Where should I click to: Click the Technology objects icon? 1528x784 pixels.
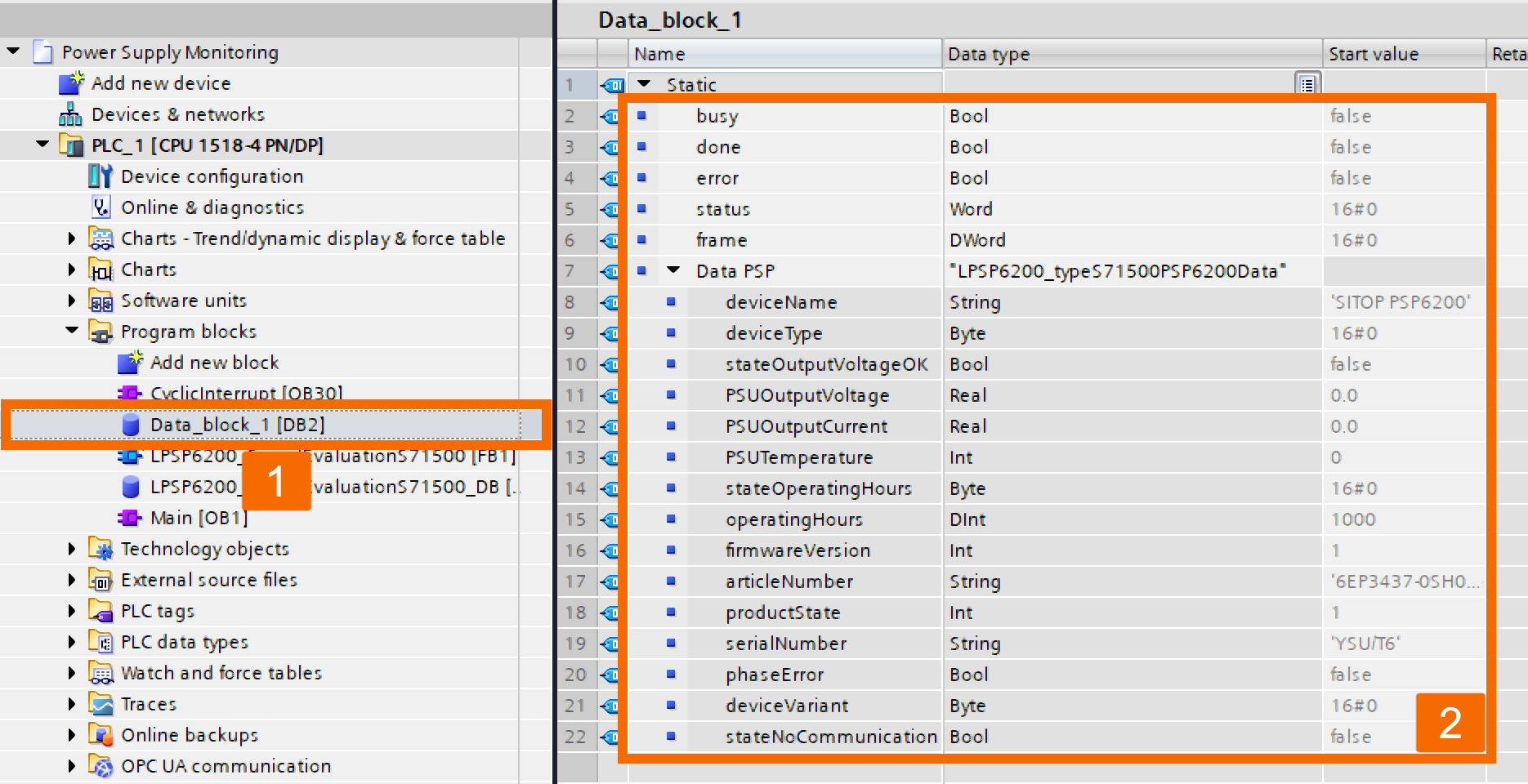point(101,549)
